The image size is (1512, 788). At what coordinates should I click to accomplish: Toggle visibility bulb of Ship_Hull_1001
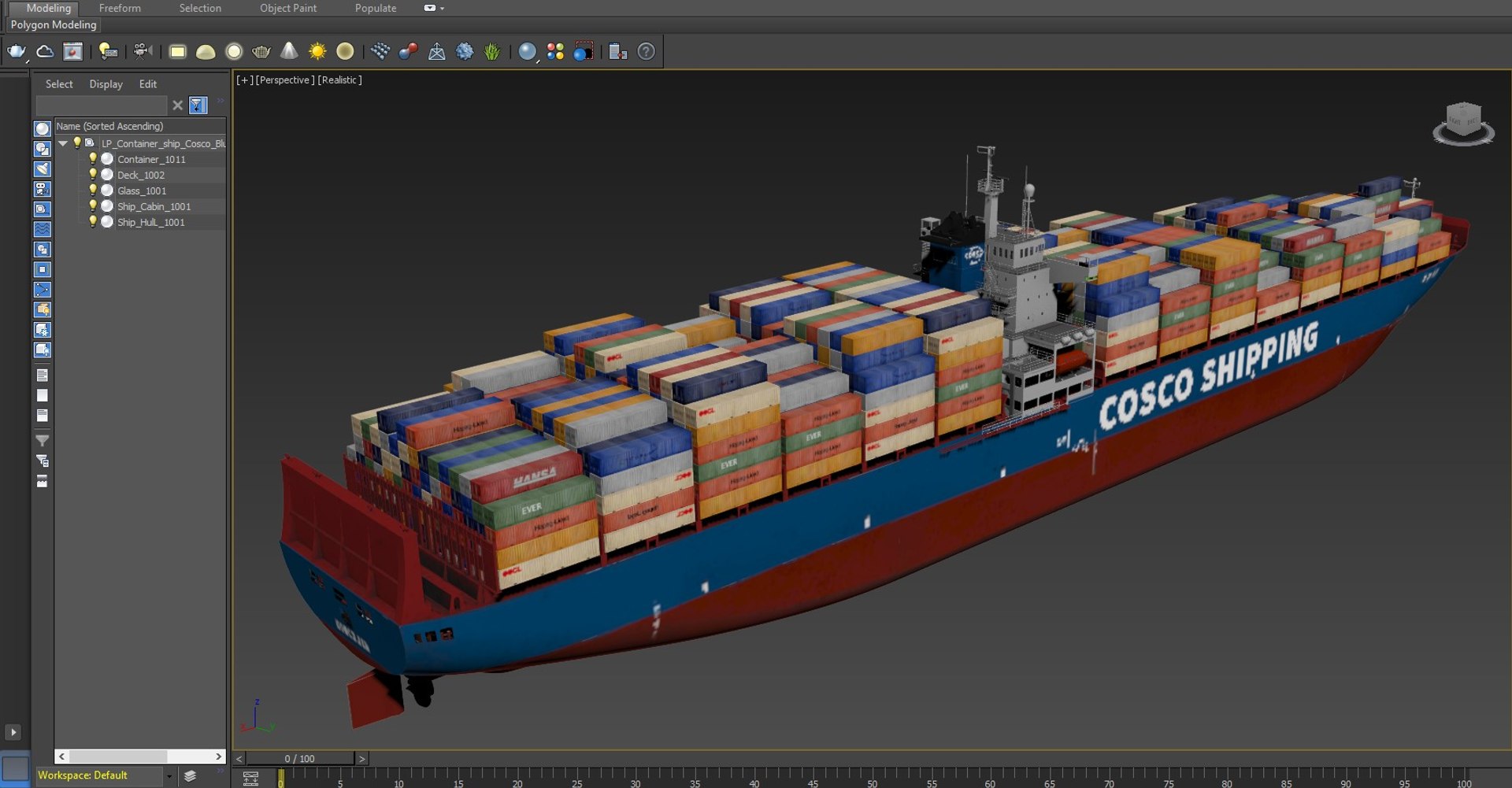92,222
